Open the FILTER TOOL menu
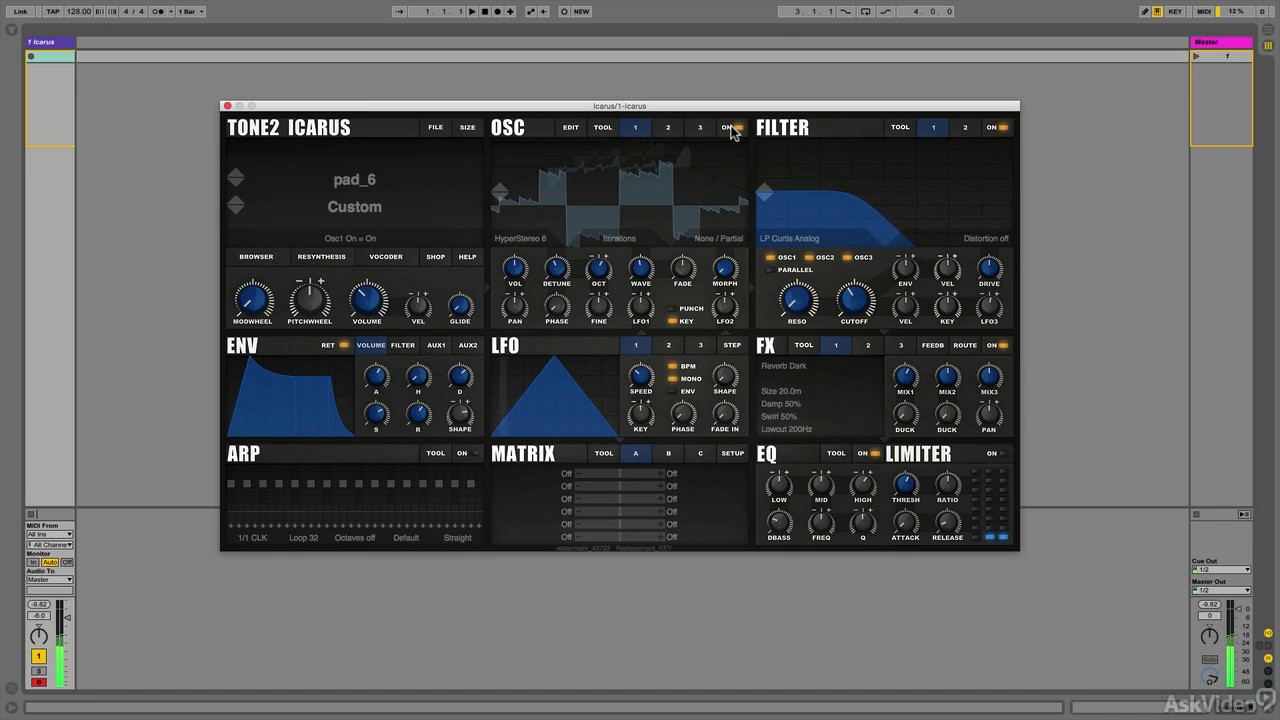The height and width of the screenshot is (720, 1280). (900, 127)
